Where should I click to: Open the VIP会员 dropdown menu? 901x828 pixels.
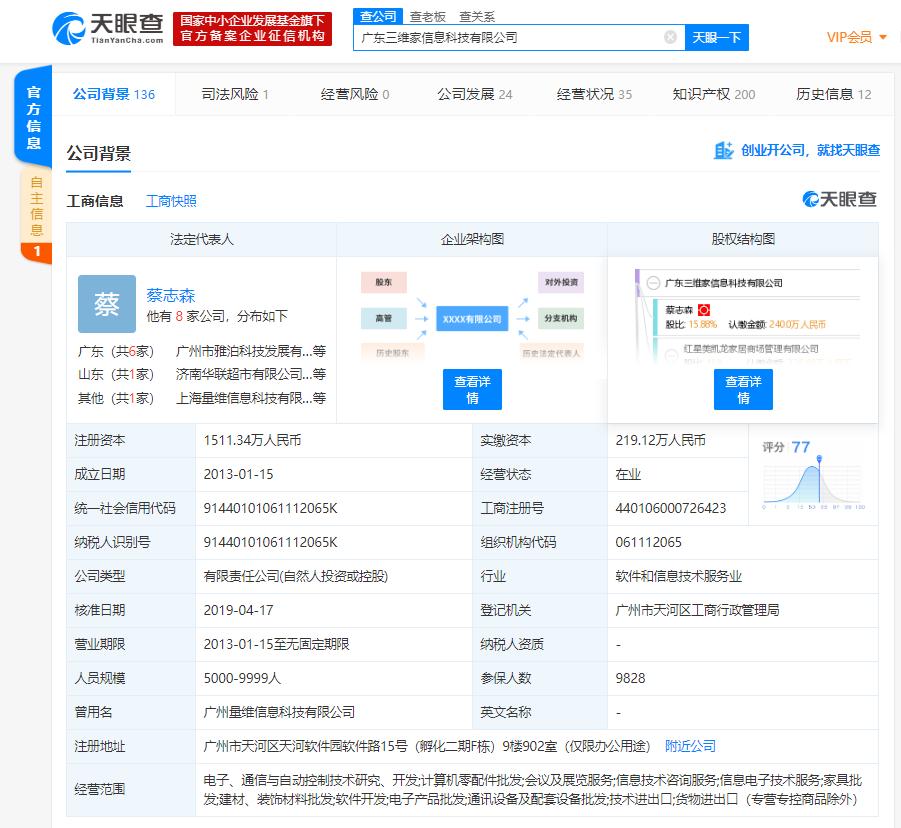856,37
